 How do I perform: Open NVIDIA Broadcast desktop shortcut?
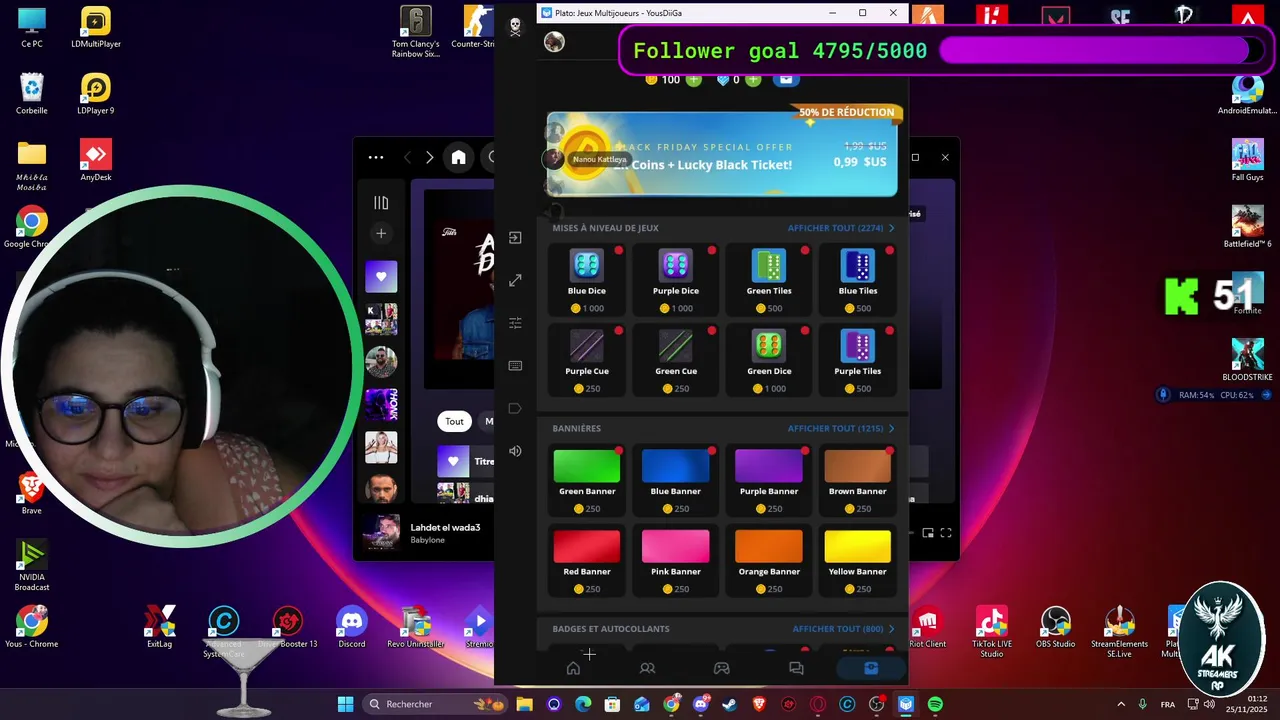coord(32,566)
